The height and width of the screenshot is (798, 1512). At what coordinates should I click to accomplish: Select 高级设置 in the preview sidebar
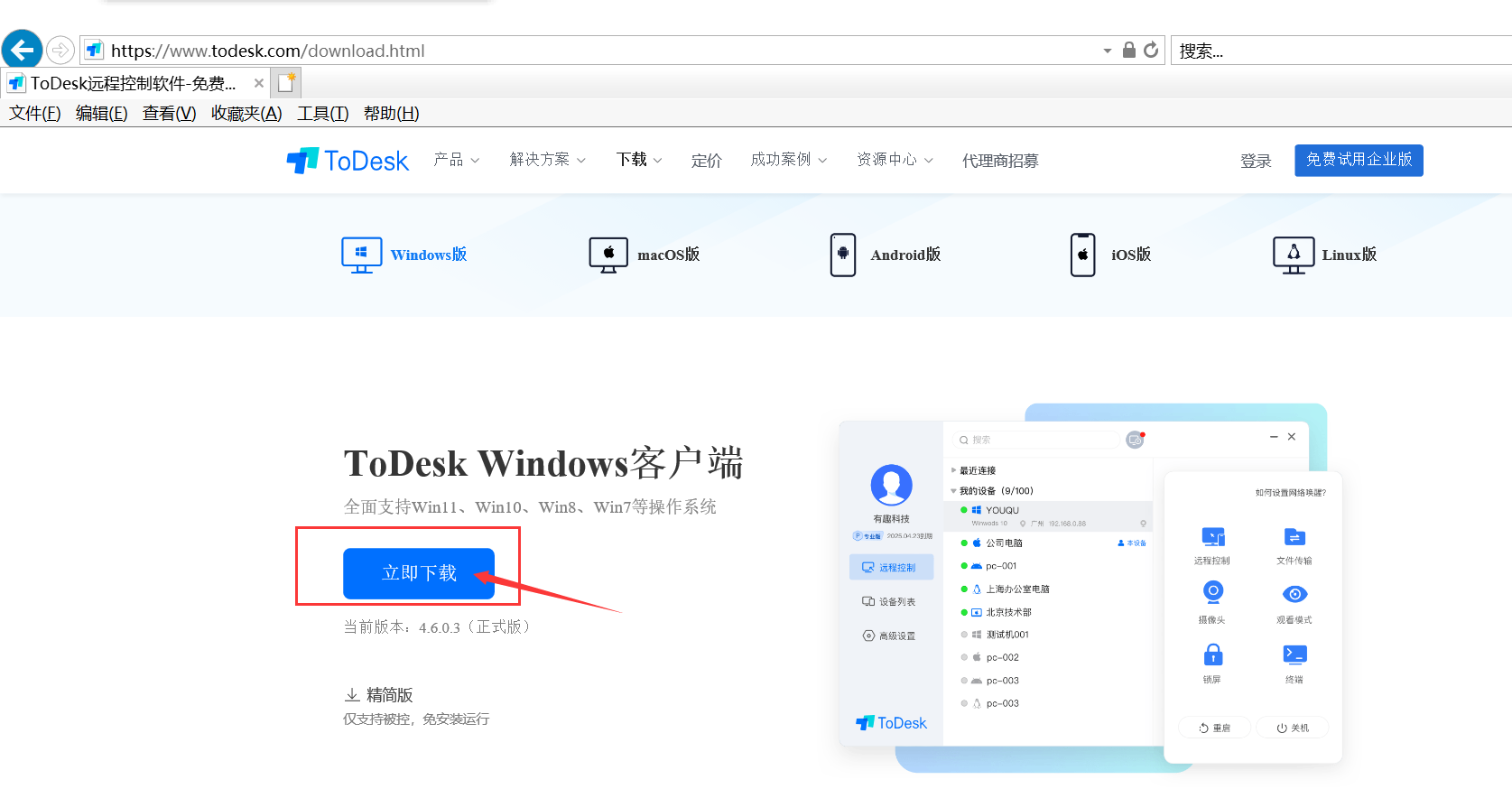890,636
